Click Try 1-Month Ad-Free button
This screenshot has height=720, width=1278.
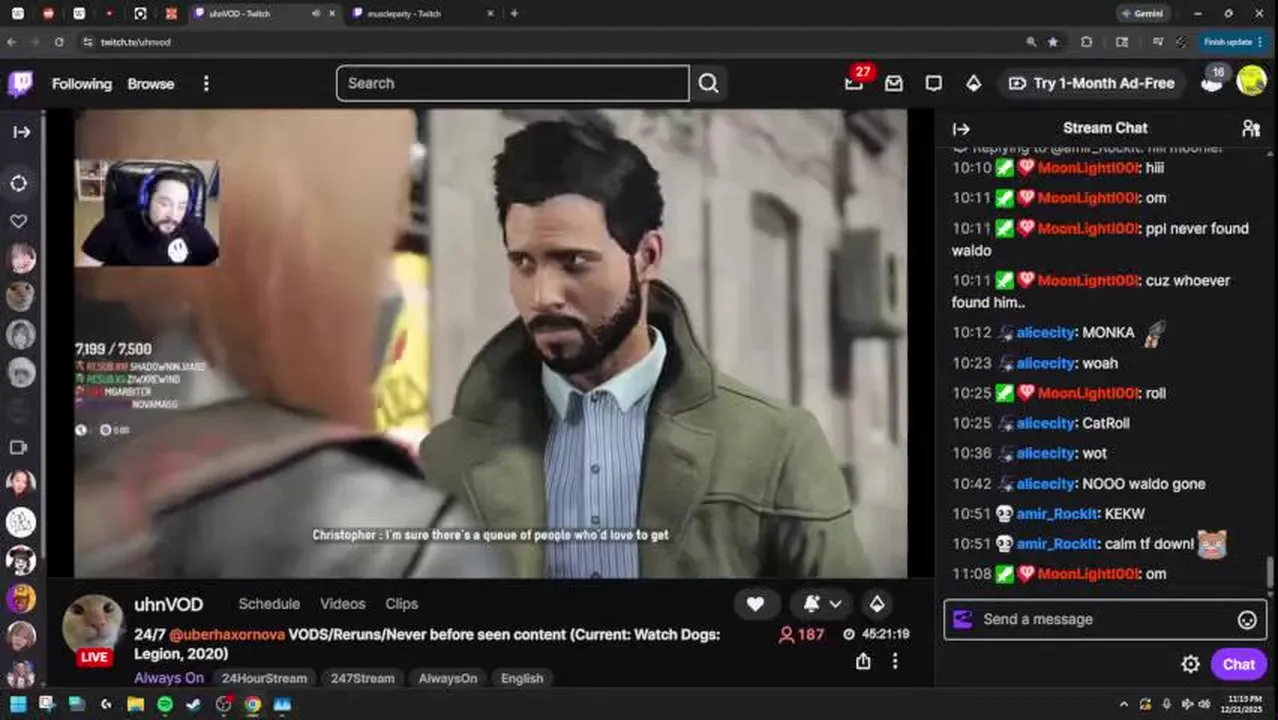pos(1091,84)
